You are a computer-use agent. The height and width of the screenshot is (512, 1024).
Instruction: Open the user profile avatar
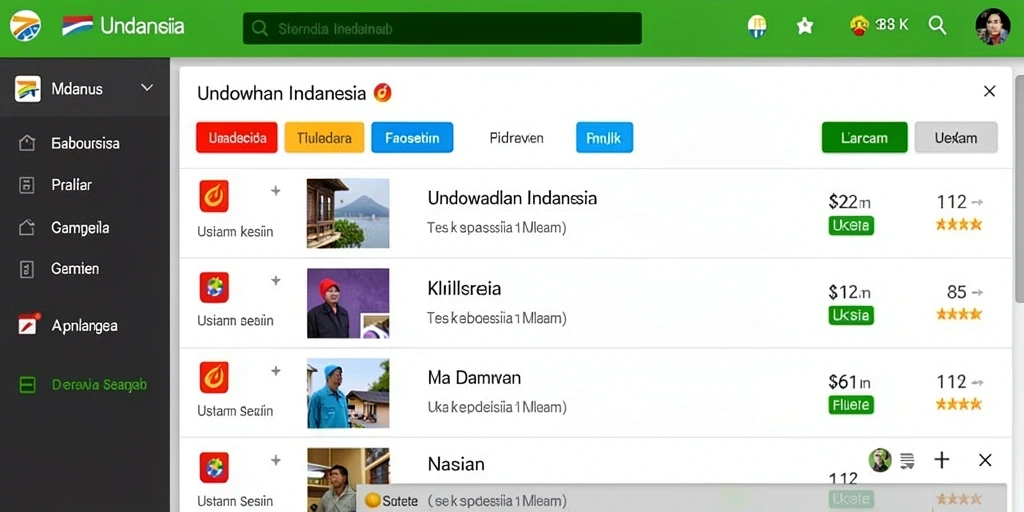pos(993,26)
